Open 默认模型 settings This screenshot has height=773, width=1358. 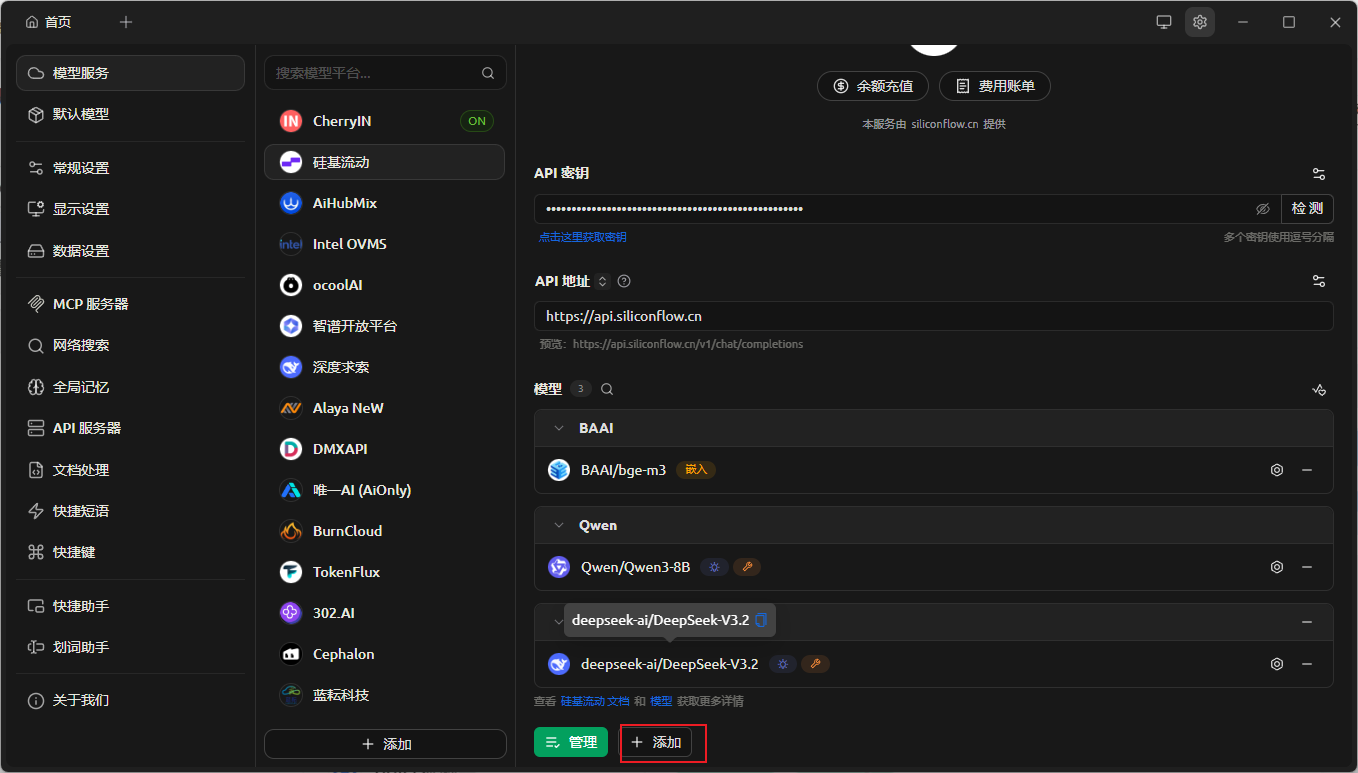[x=130, y=114]
